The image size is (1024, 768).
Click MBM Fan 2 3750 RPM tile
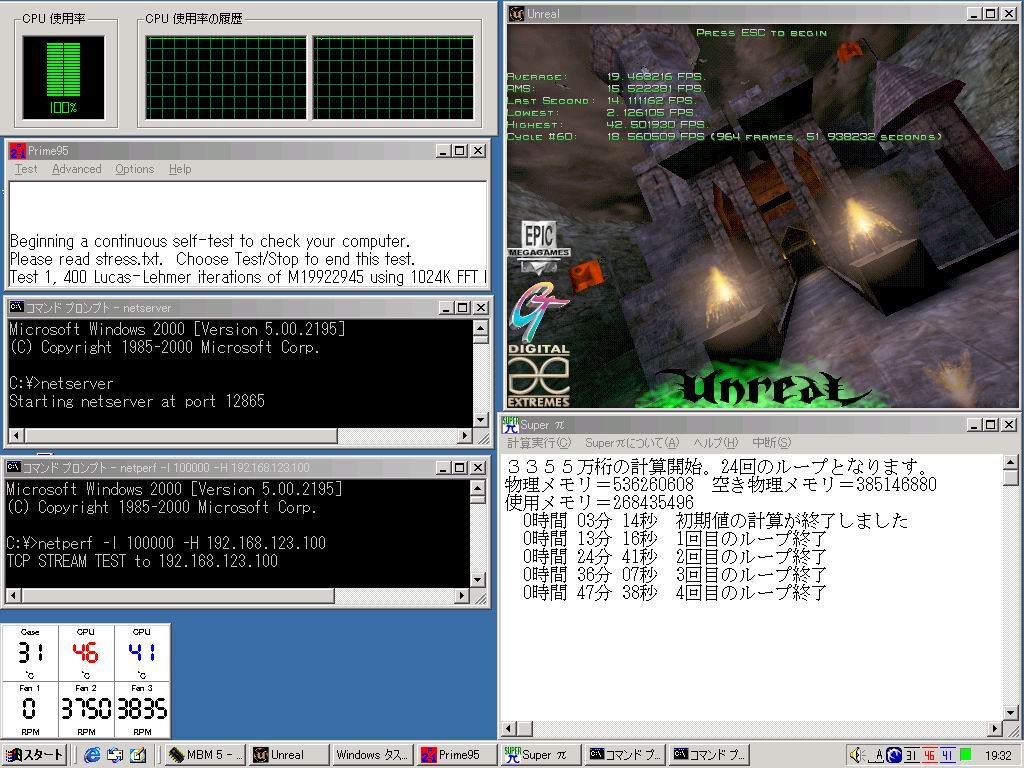pos(86,710)
